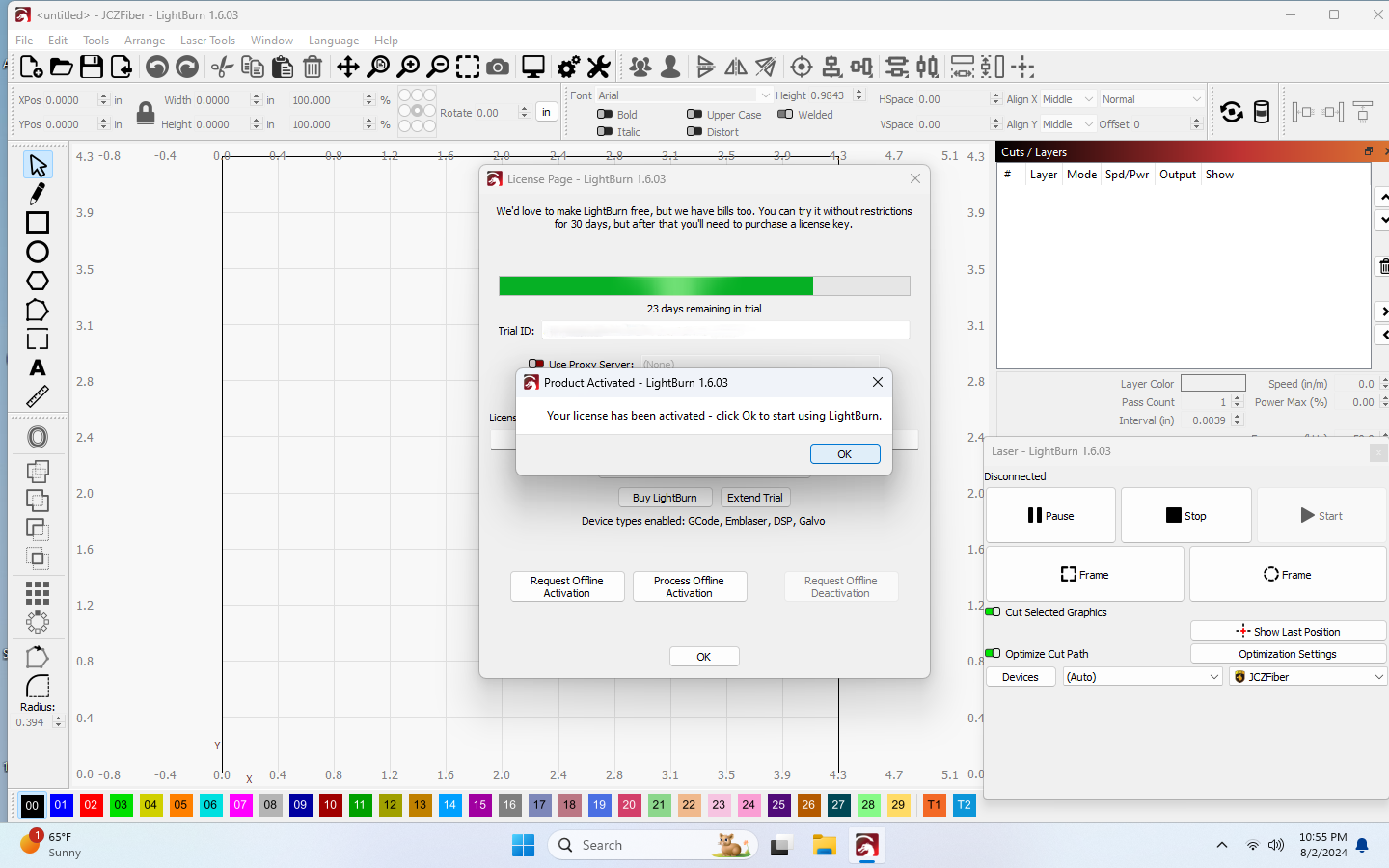
Task: Click the Radius value stepper arrows
Action: pos(58,721)
